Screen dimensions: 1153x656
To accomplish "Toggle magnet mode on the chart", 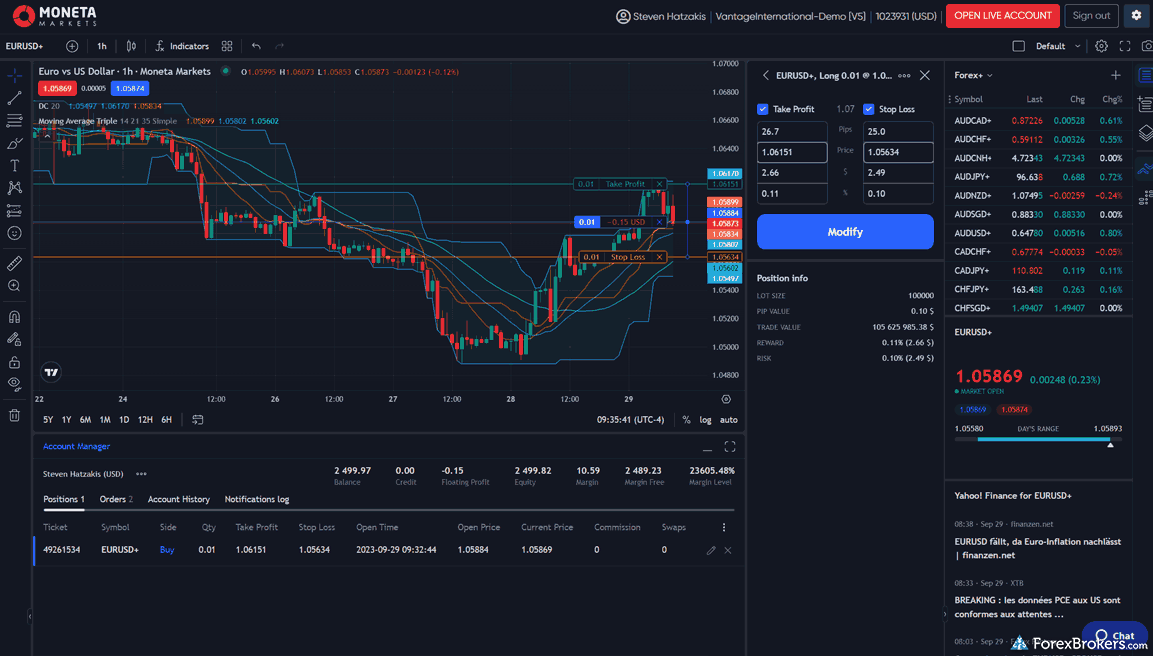I will click(14, 317).
